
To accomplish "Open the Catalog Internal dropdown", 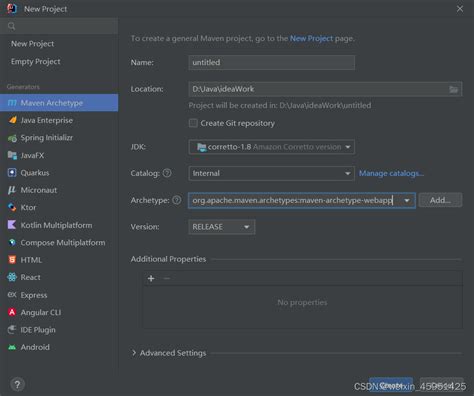I will click(x=272, y=173).
